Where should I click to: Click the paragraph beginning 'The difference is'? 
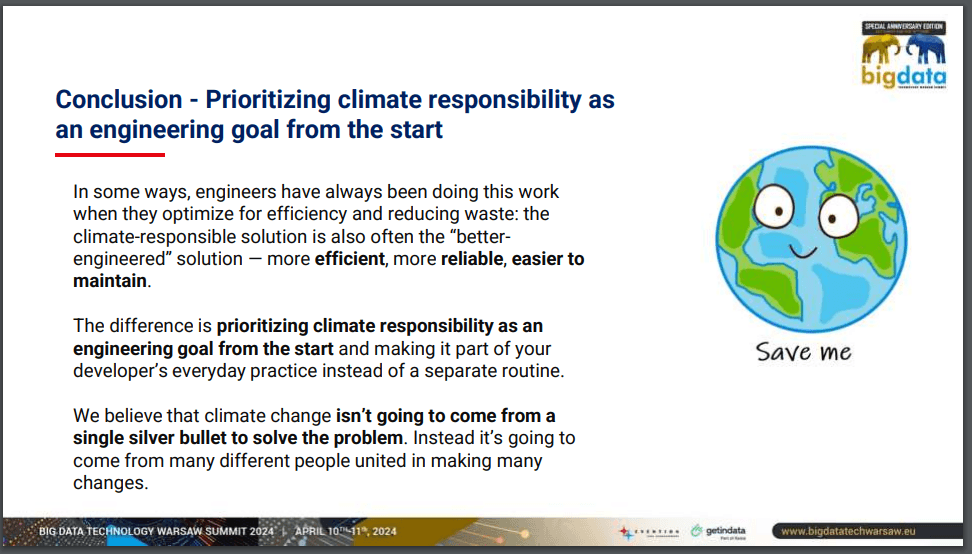pyautogui.click(x=319, y=348)
